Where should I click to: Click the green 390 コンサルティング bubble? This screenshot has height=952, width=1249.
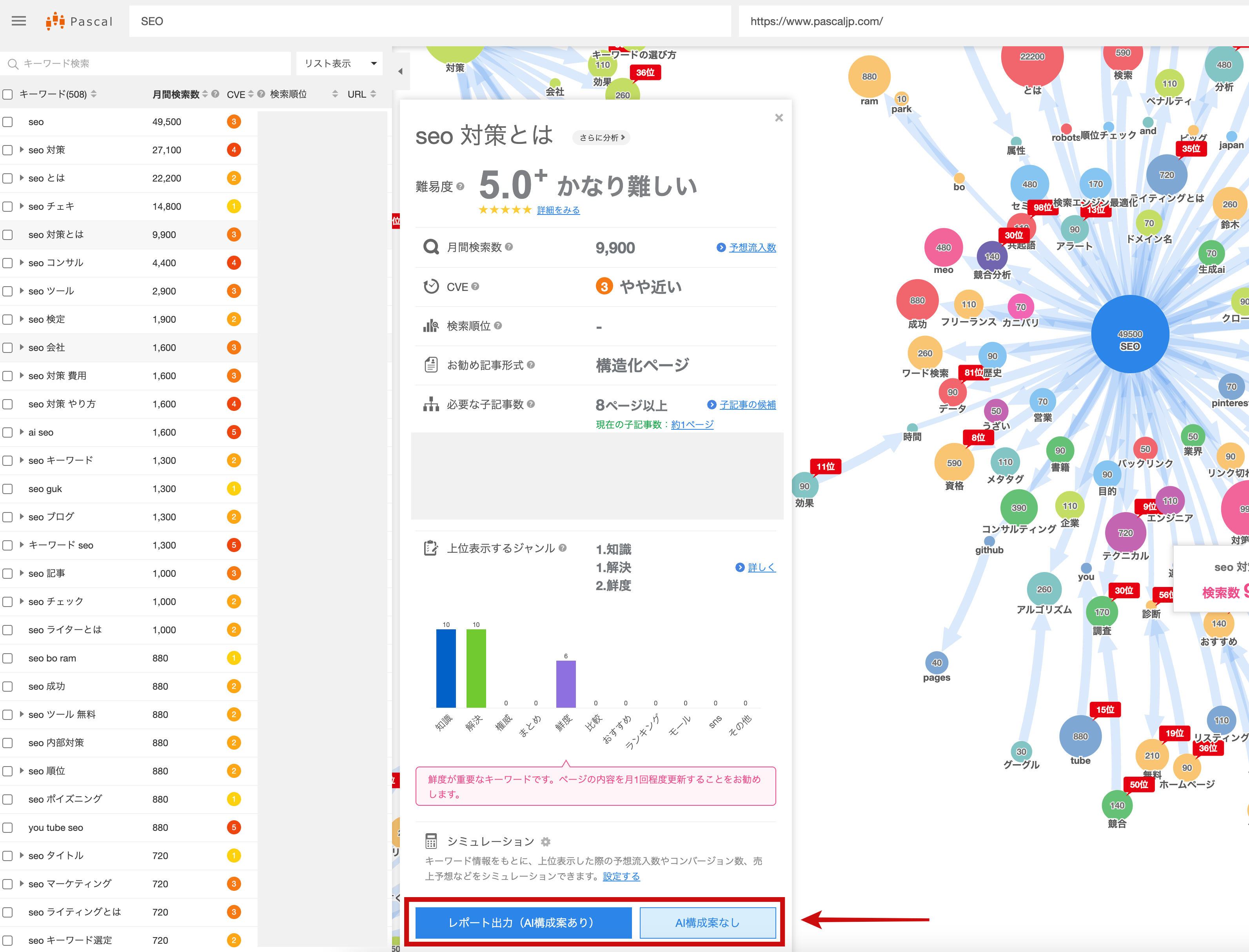1019,508
